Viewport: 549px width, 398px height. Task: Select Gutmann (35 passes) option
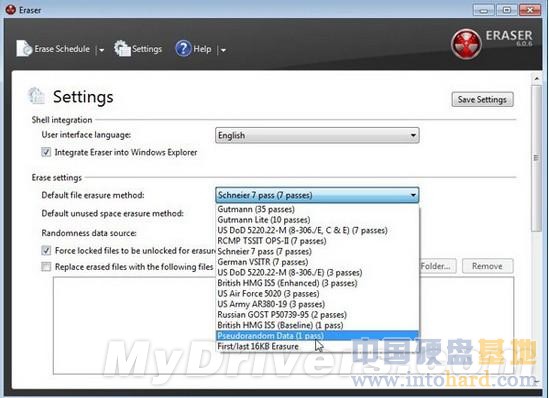point(317,209)
